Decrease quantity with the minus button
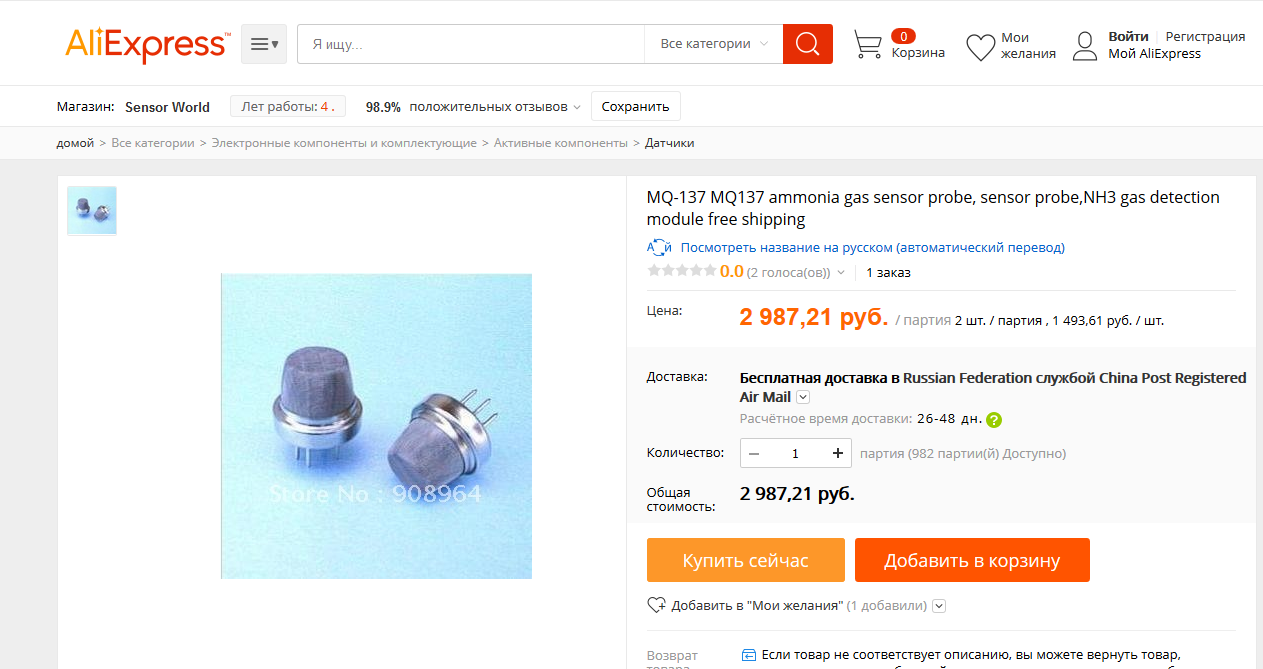This screenshot has height=669, width=1263. tap(754, 453)
